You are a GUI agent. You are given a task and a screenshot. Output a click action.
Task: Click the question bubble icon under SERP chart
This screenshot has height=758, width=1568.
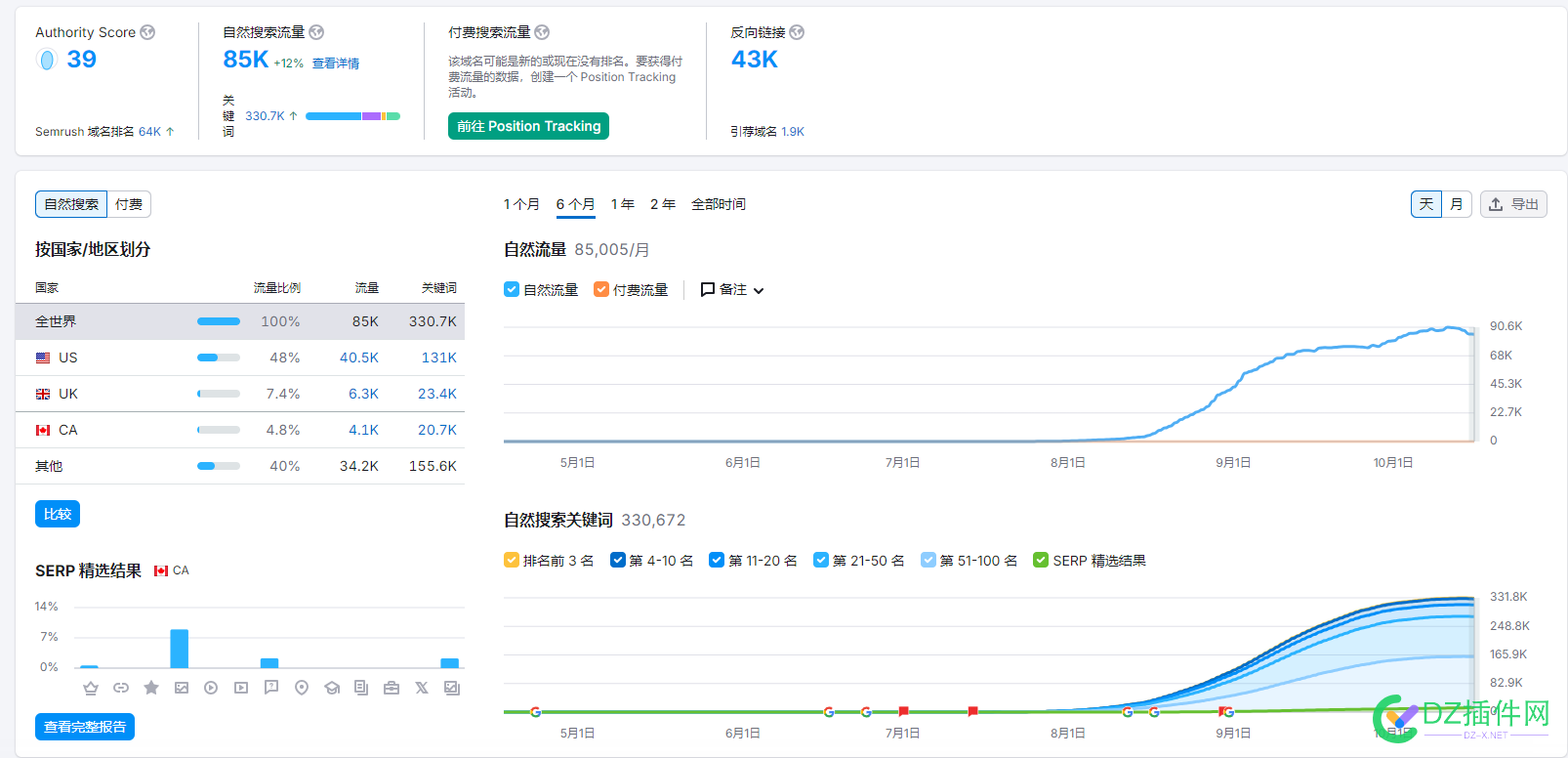click(x=271, y=688)
